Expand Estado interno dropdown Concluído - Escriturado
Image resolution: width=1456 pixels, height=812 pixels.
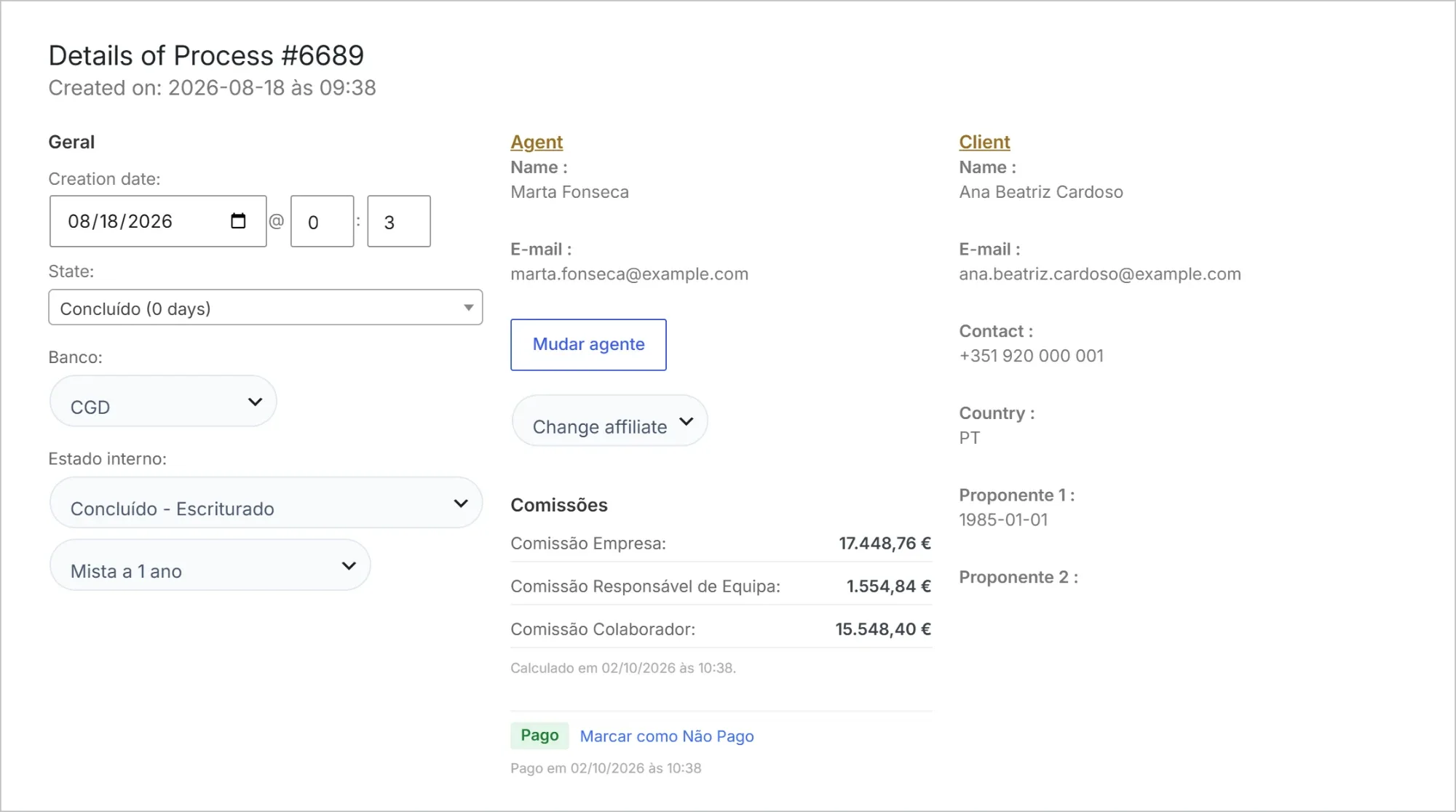(x=266, y=503)
